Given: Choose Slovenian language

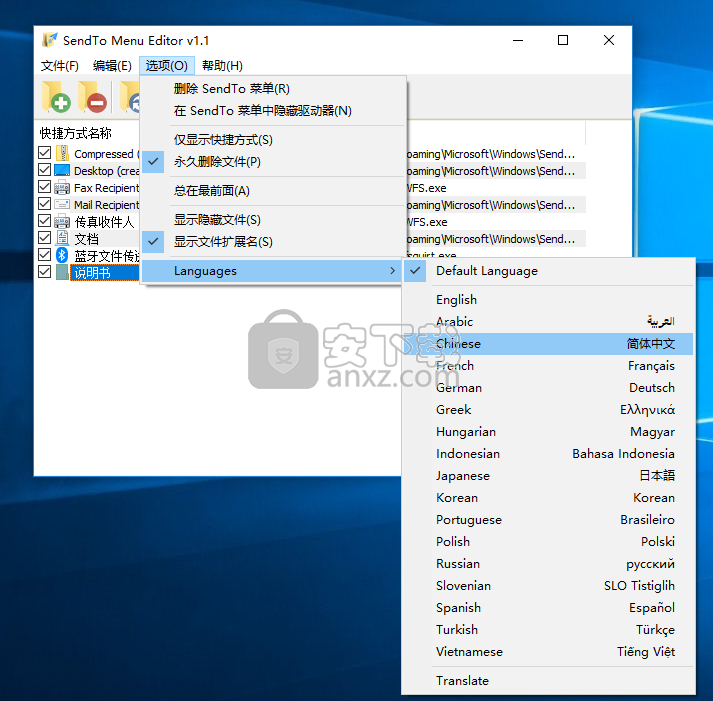Looking at the screenshot, I should [x=548, y=586].
